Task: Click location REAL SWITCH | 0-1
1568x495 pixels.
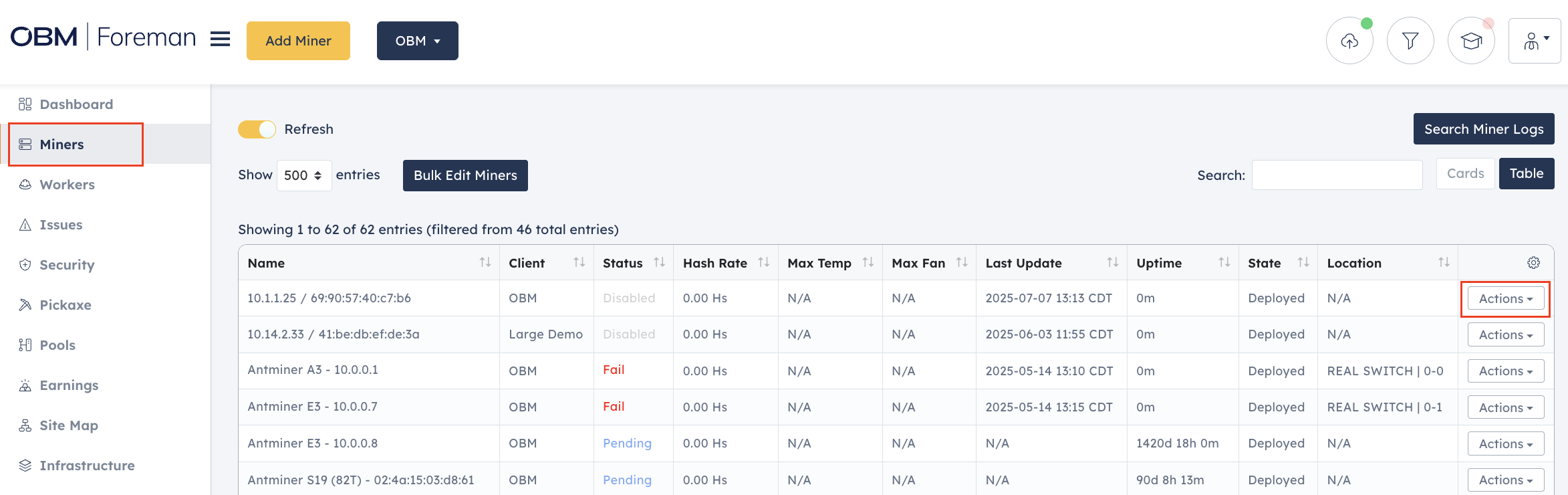Action: (1384, 407)
